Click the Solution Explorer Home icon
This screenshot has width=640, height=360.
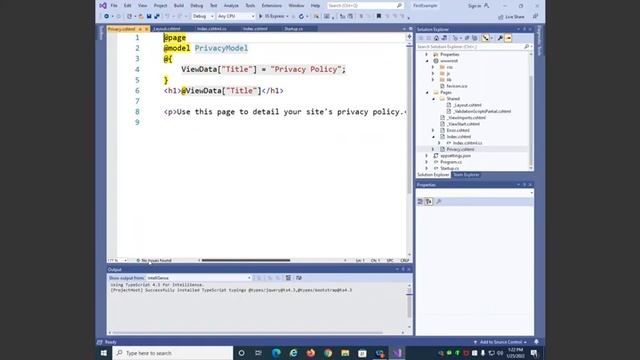click(436, 38)
